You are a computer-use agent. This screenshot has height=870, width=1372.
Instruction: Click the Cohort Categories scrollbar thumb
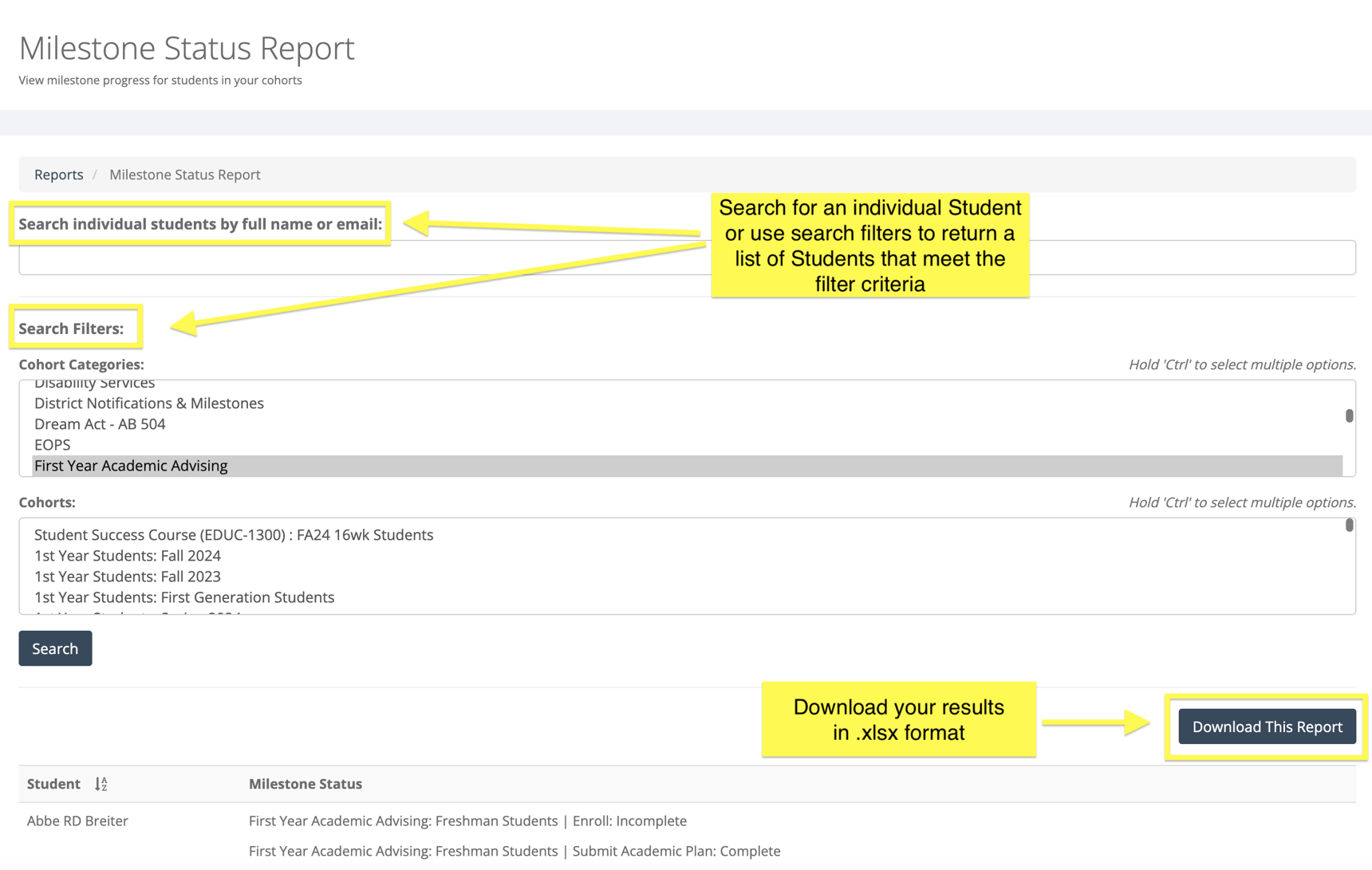pos(1350,415)
